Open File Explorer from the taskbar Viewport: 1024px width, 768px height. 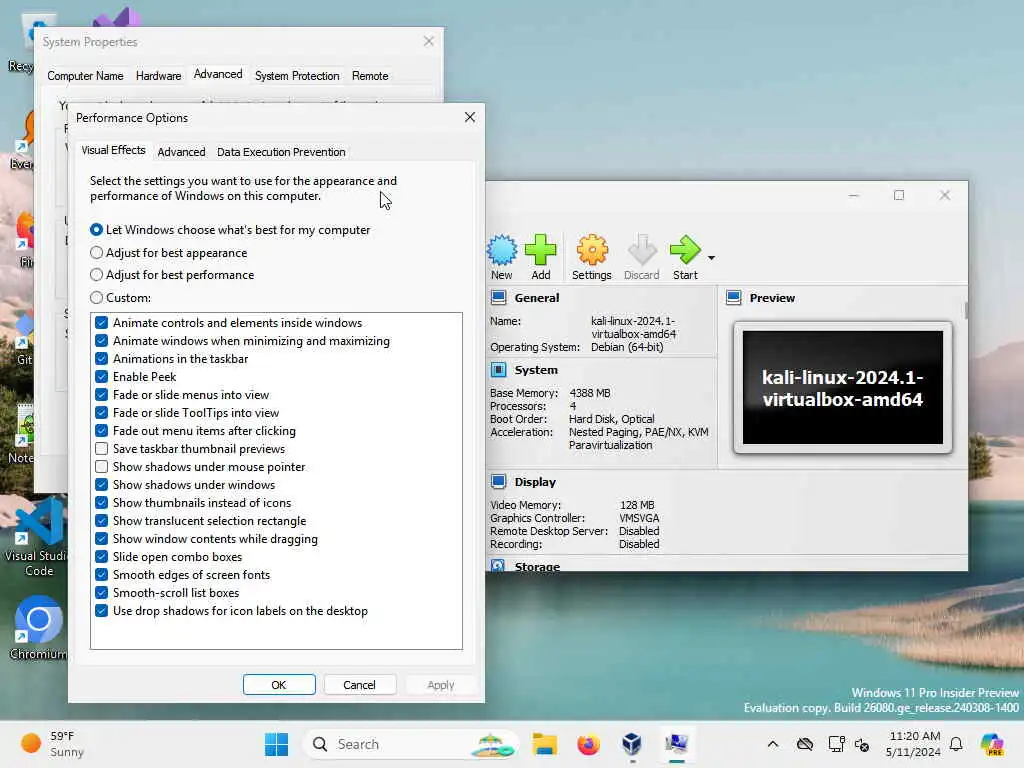point(545,744)
